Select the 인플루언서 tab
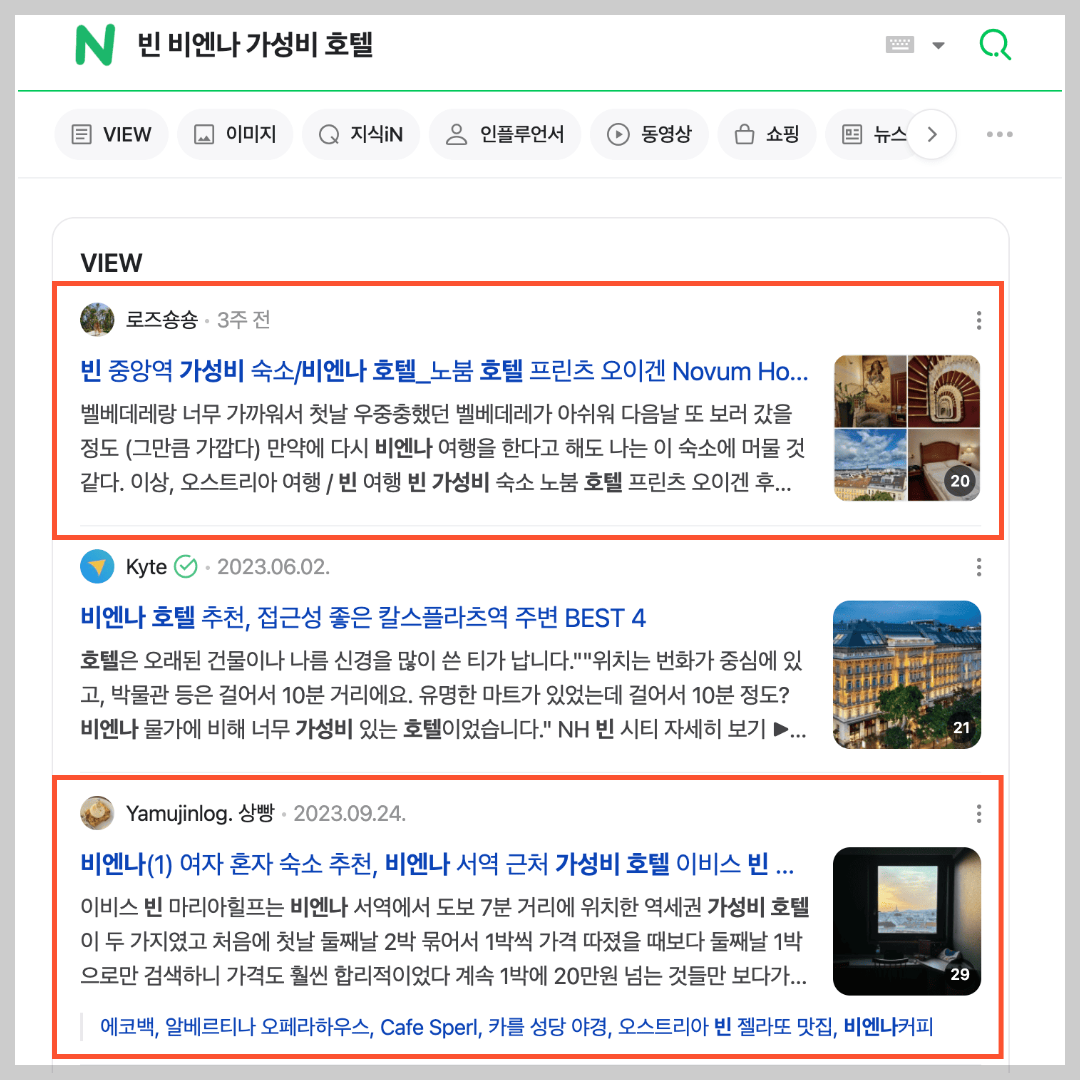1080x1080 pixels. [505, 134]
